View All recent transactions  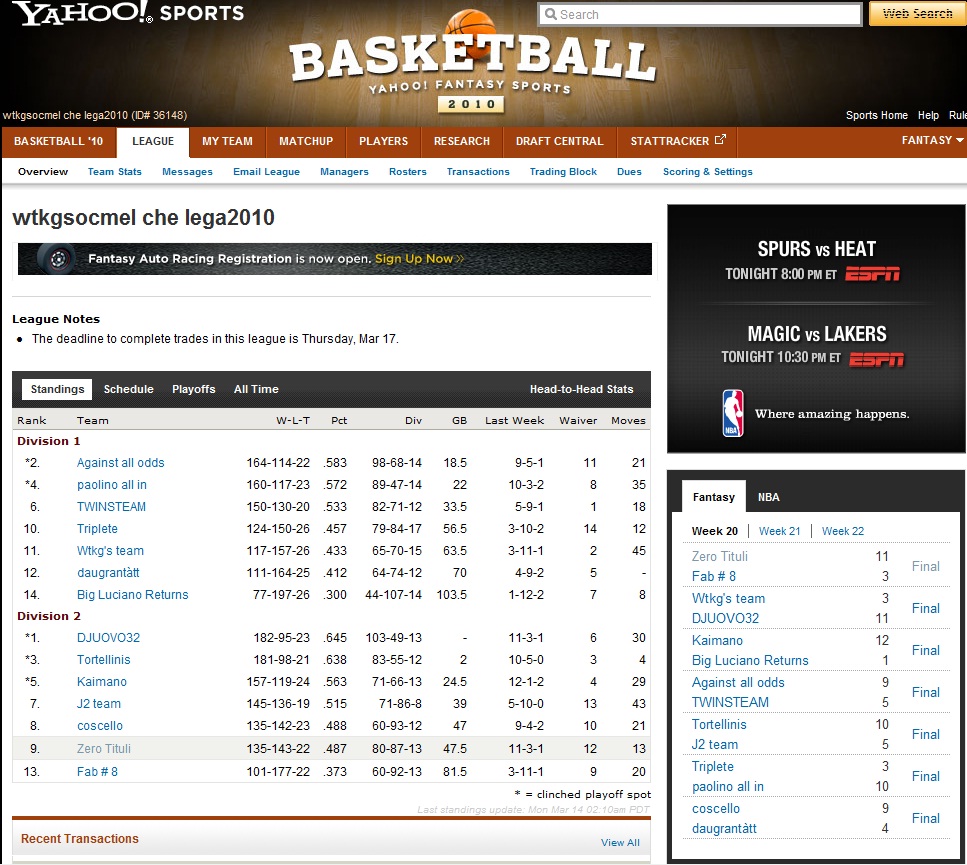click(620, 842)
